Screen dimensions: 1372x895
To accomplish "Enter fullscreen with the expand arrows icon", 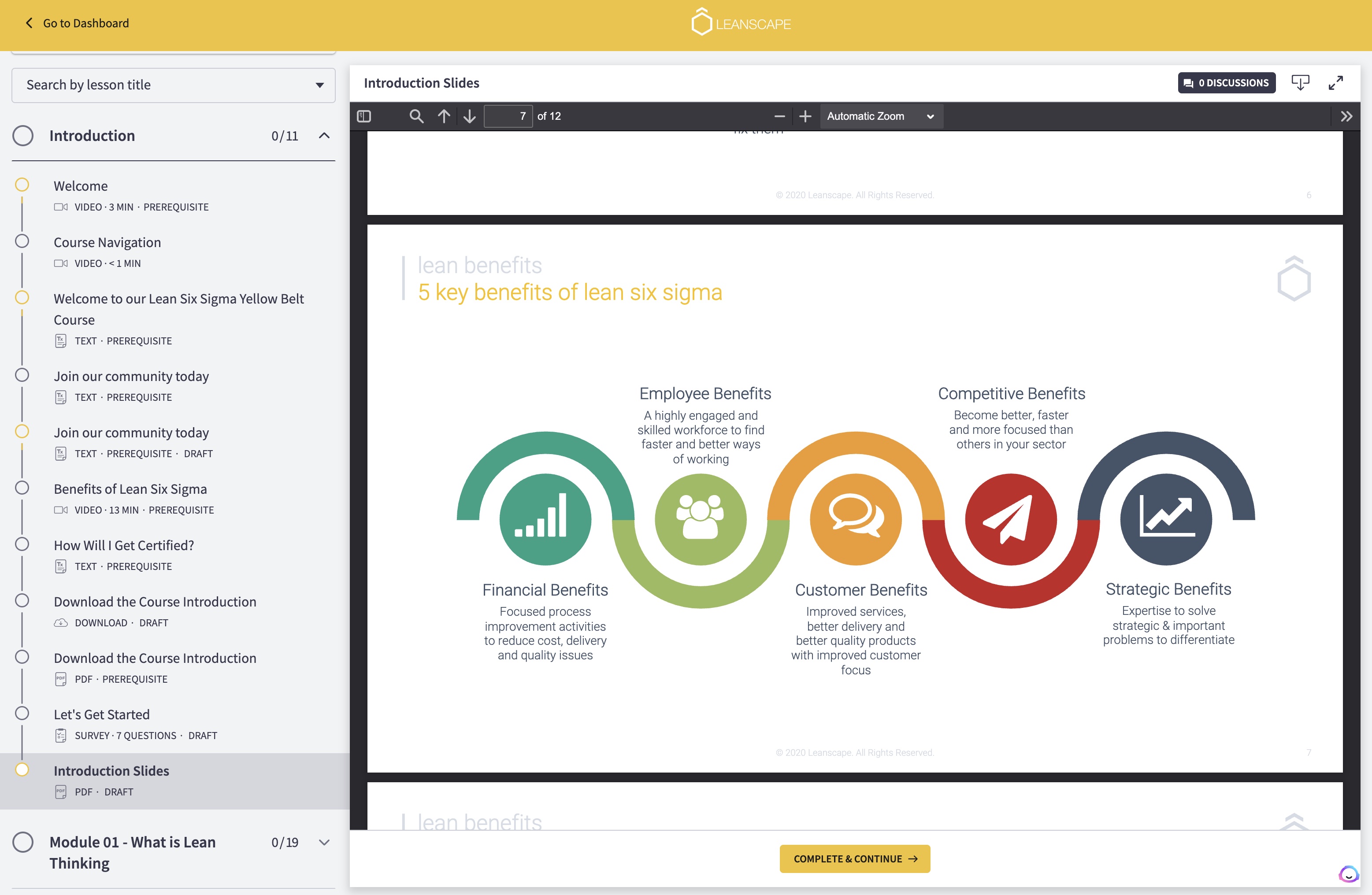I will pos(1336,83).
